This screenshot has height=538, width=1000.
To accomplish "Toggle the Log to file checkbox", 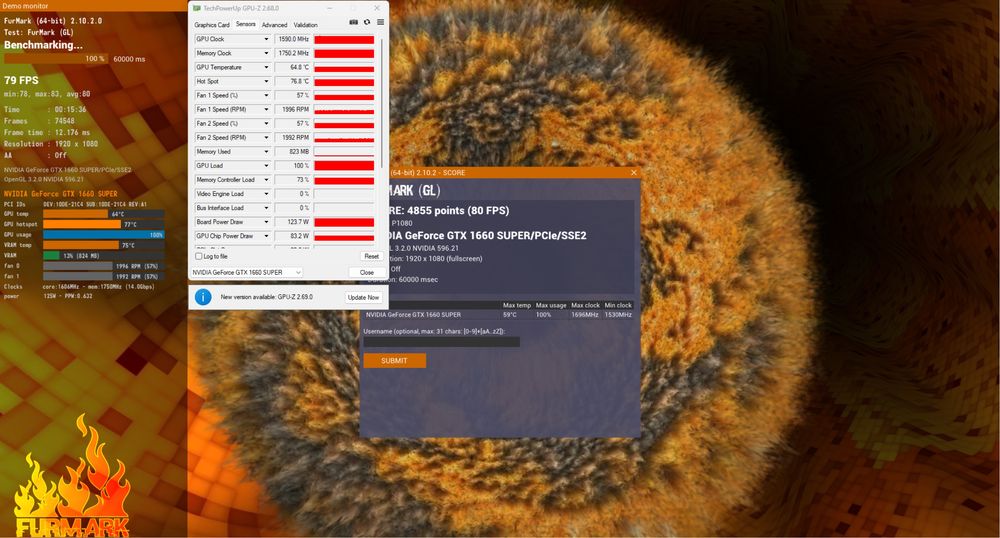I will point(198,256).
